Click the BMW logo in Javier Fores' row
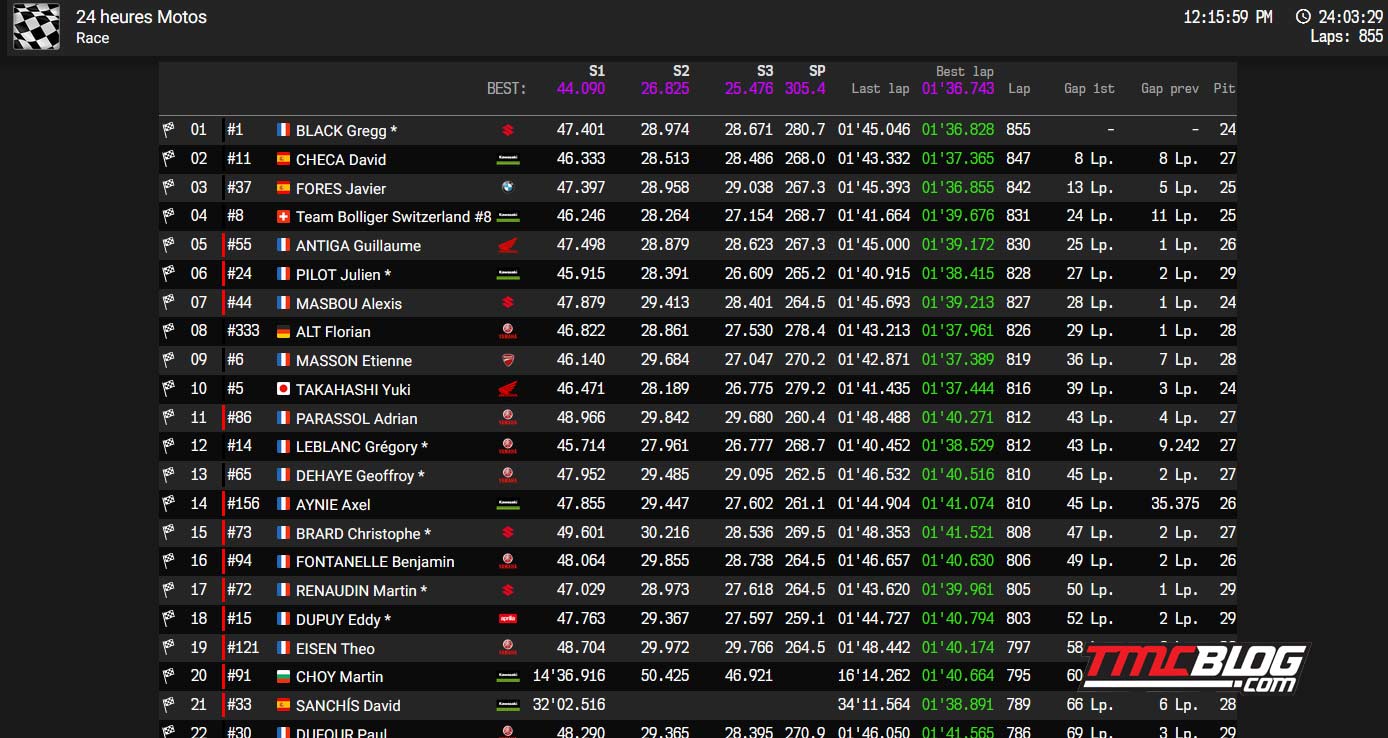This screenshot has width=1388, height=738. (x=507, y=188)
